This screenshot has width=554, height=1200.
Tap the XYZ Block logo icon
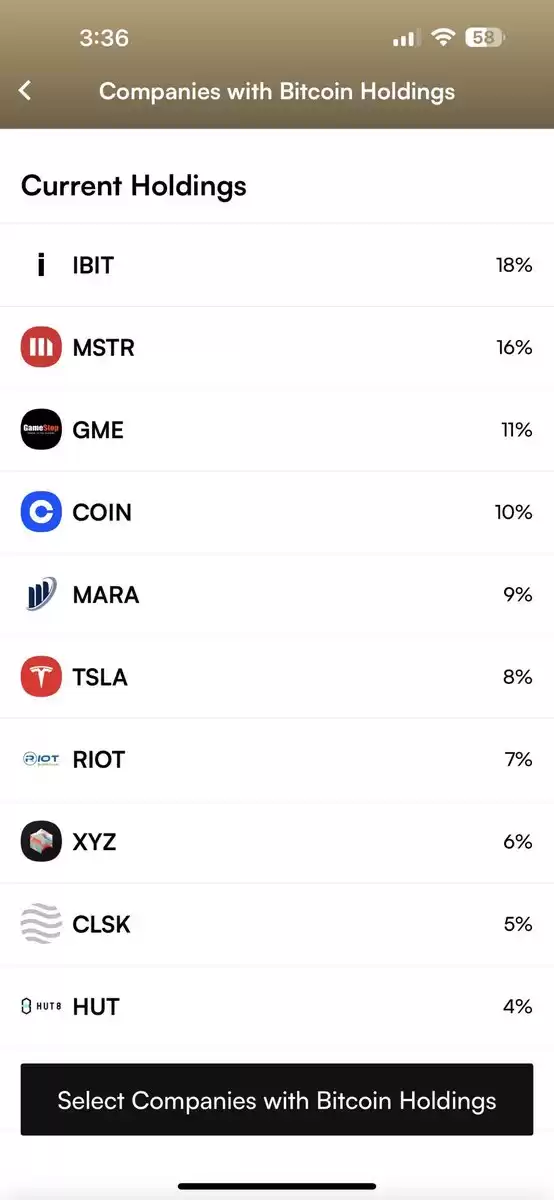click(41, 842)
